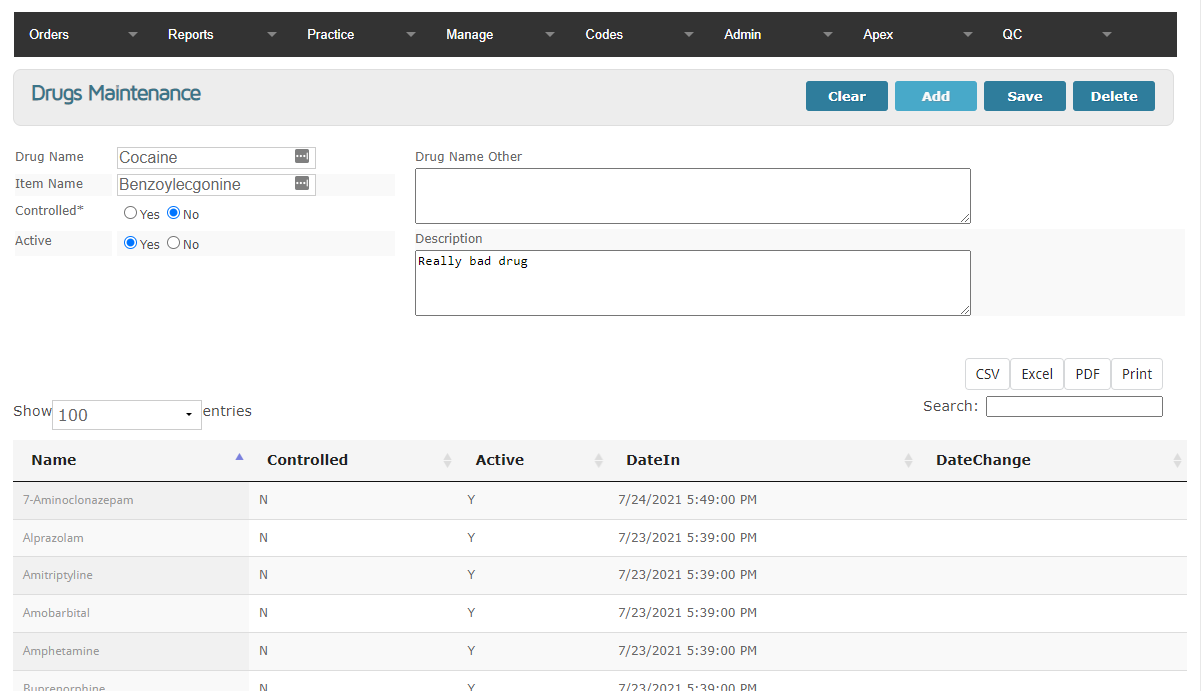Select the 7-Aminoclonazepam row name

coord(78,500)
